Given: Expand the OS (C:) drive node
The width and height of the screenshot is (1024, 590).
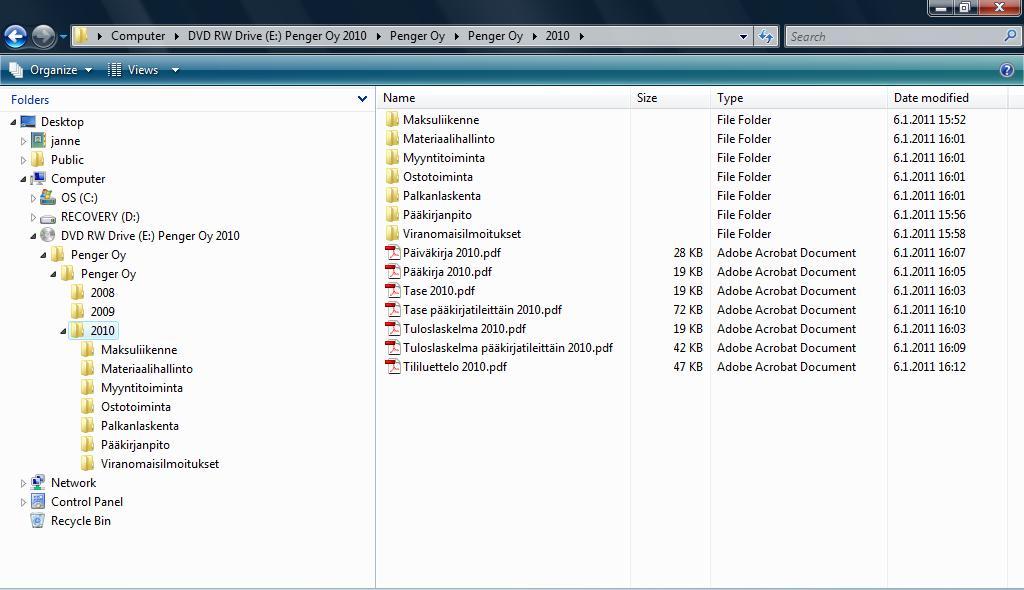Looking at the screenshot, I should 33,198.
